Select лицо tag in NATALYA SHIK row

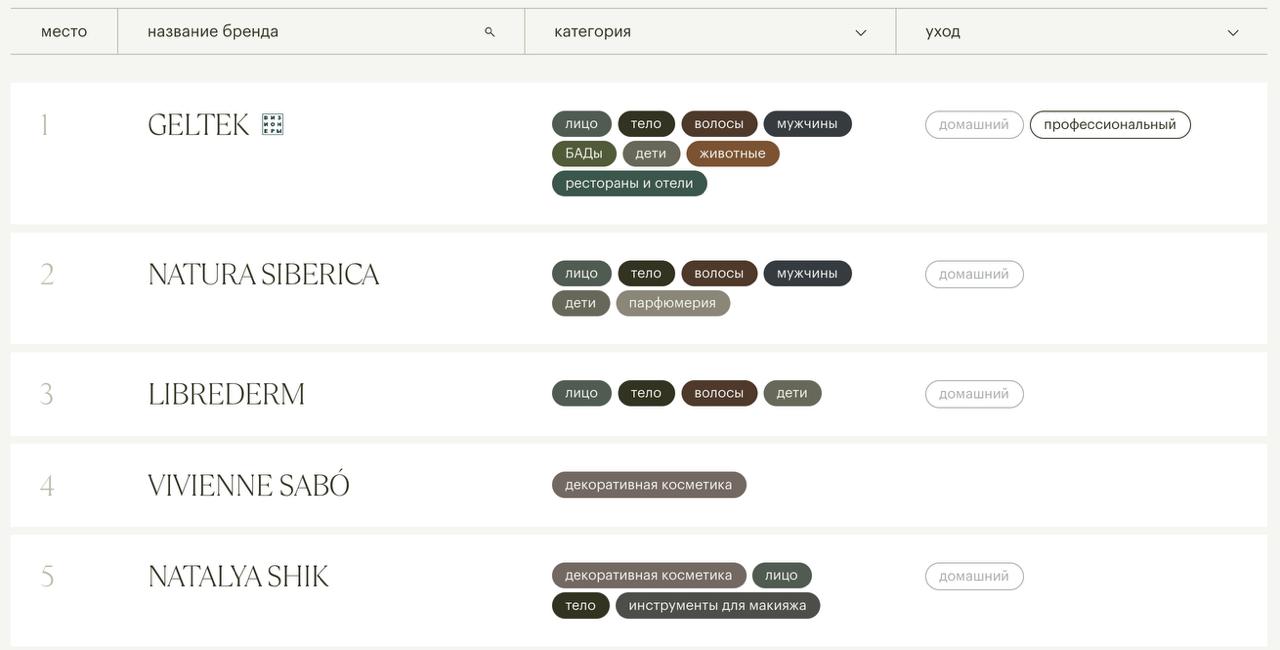point(782,576)
